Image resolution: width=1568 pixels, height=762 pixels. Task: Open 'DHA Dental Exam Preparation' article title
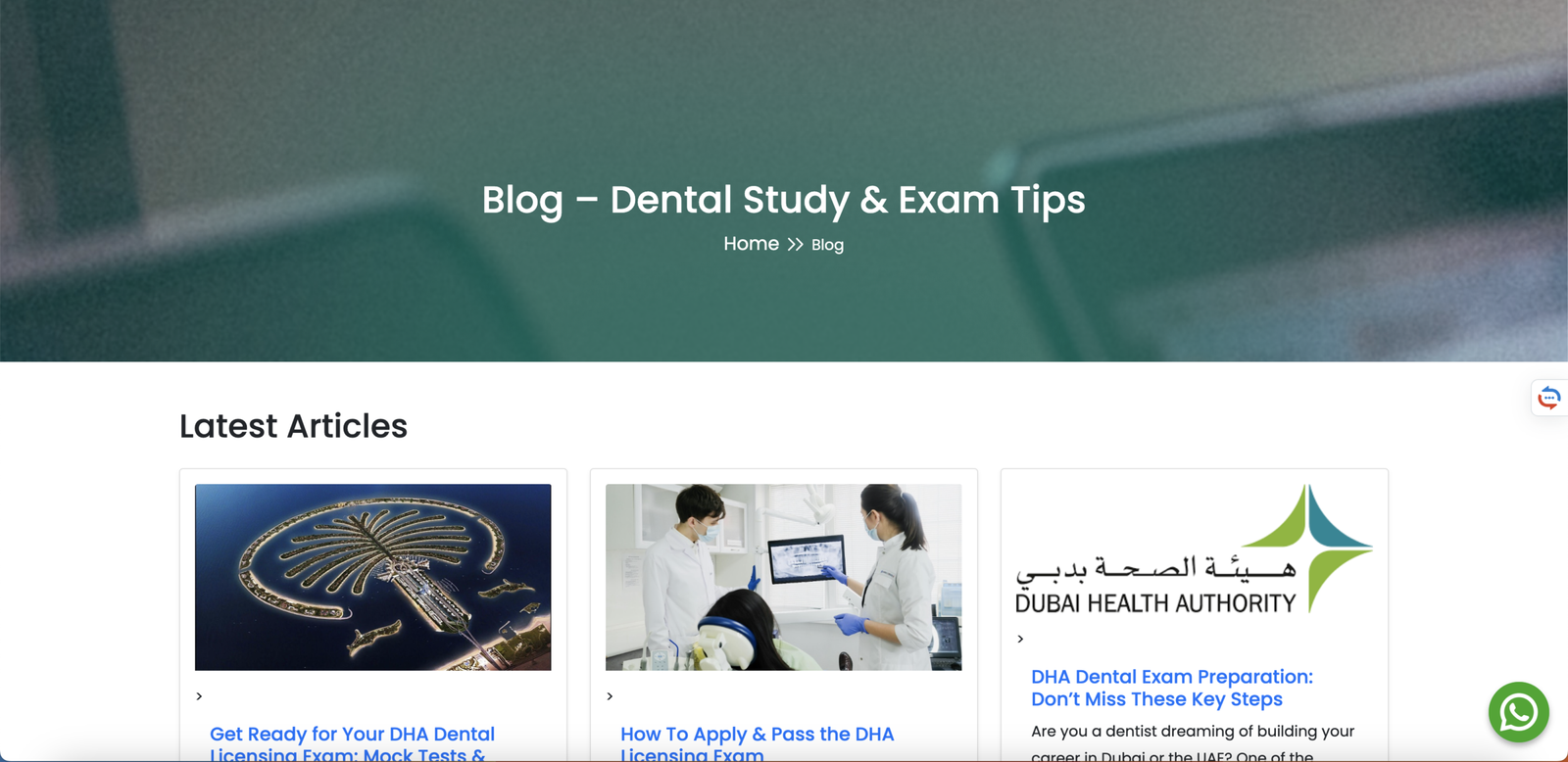(1171, 688)
